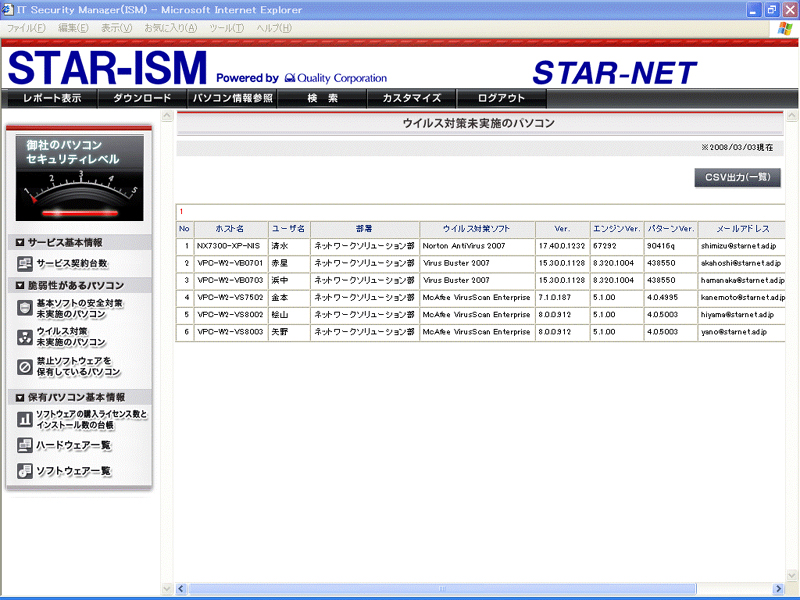Open the カスタマイズ tab
Screen dimensions: 800x600
[412, 98]
